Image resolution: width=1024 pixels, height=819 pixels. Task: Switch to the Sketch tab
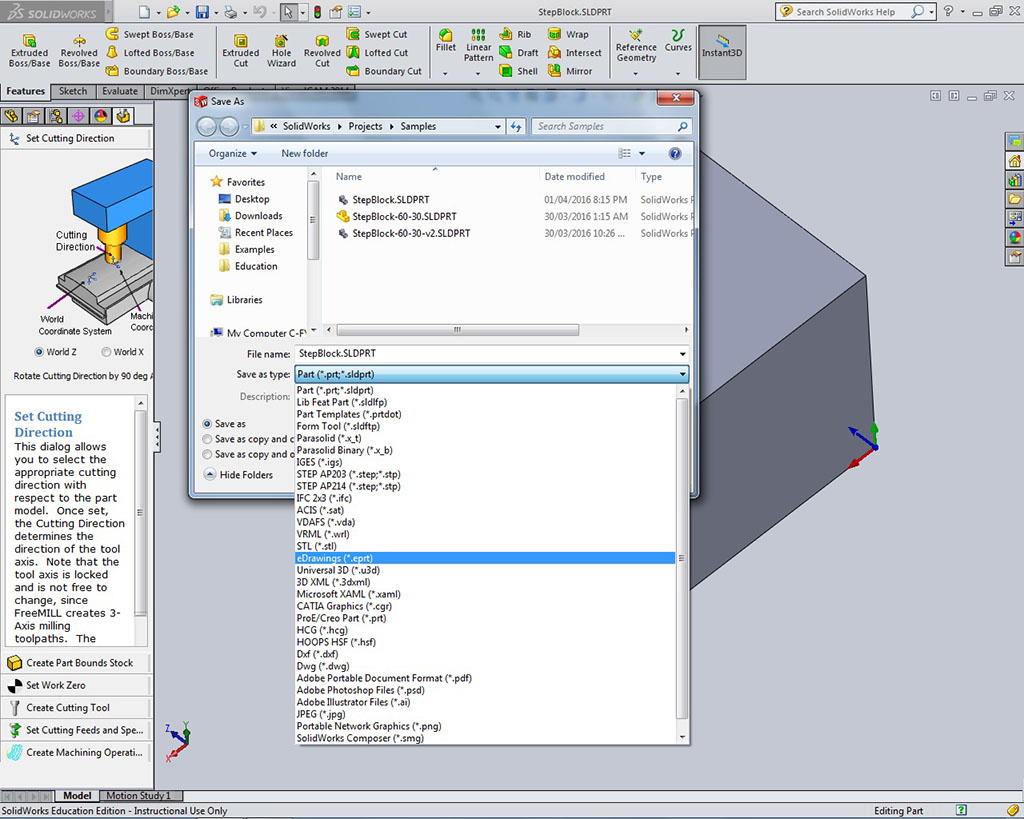tap(73, 91)
